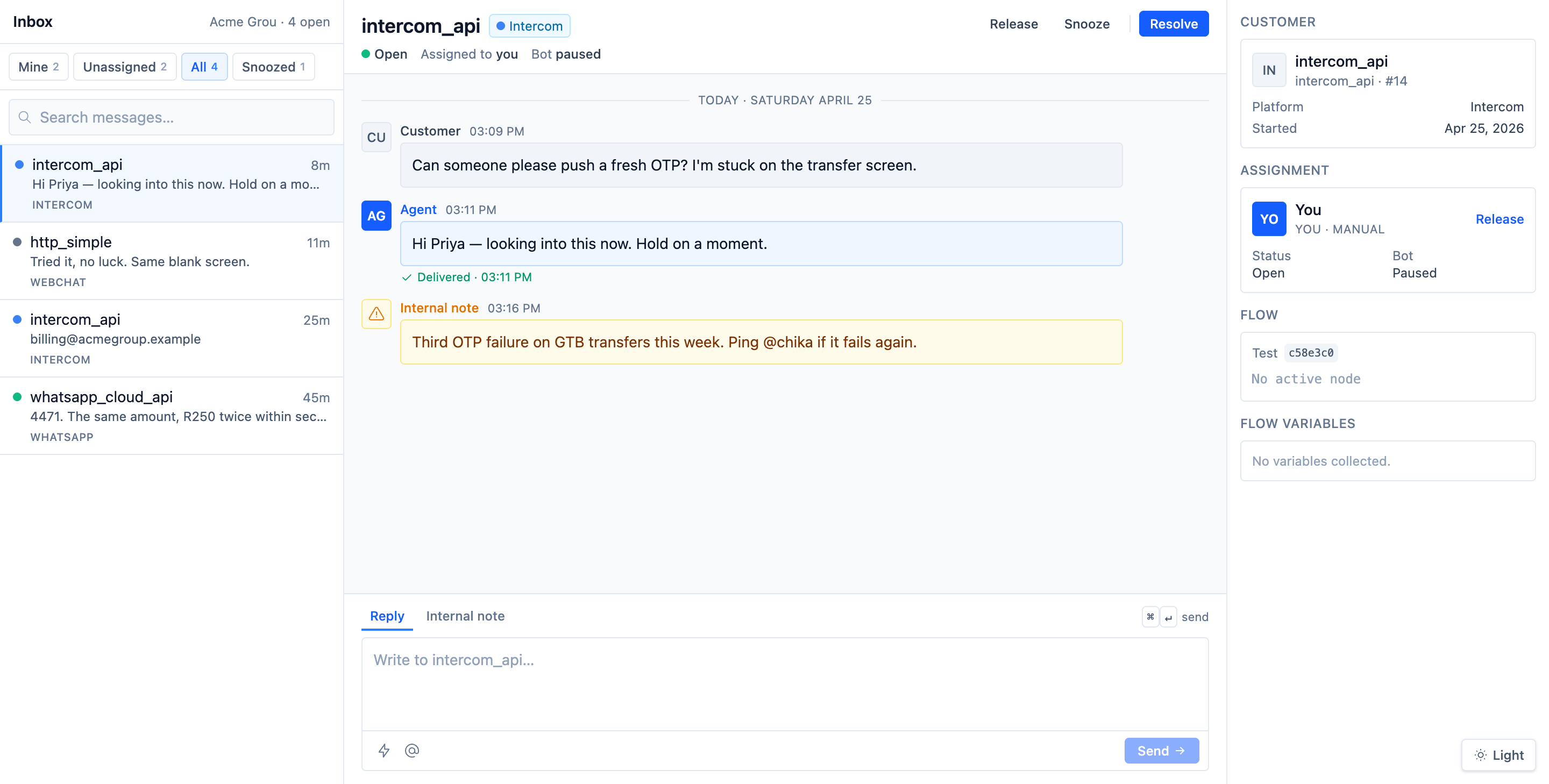Open the intercom_api billing@acmegroup.example conversation
Image resolution: width=1549 pixels, height=784 pixels.
172,338
